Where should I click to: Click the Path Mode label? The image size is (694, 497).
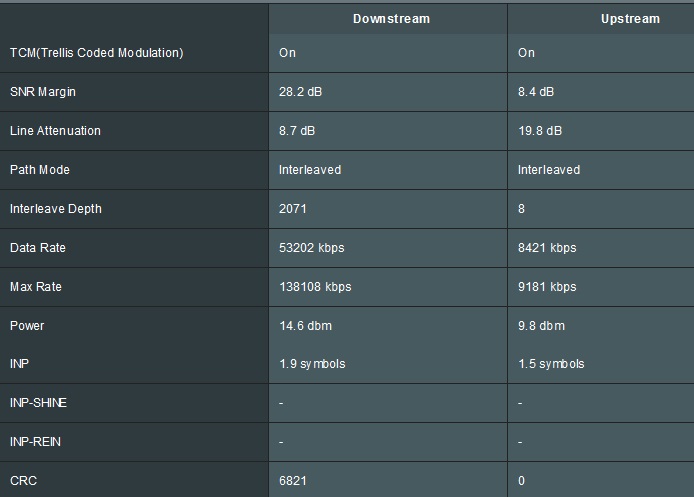[x=40, y=170]
